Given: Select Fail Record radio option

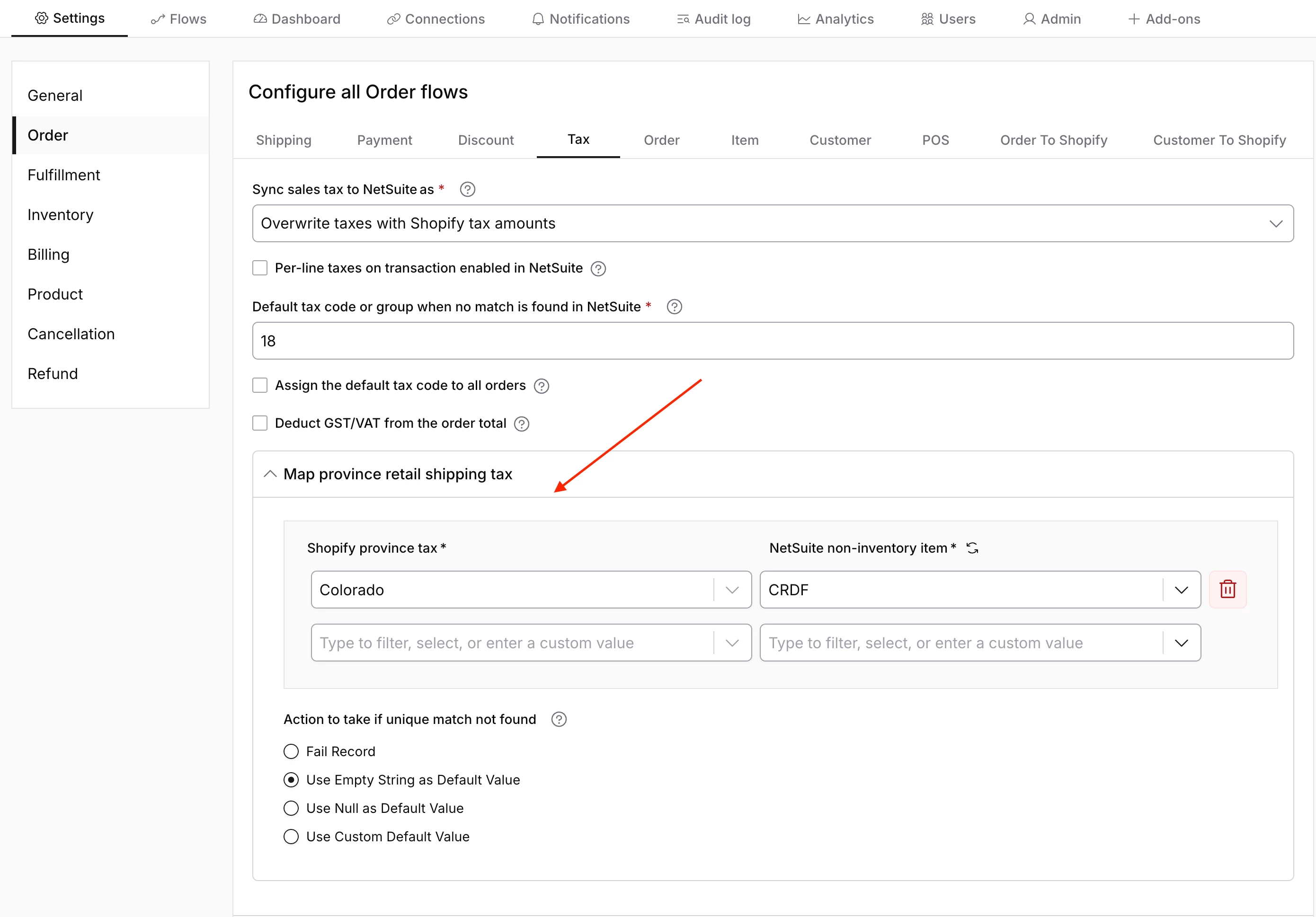Looking at the screenshot, I should (291, 751).
